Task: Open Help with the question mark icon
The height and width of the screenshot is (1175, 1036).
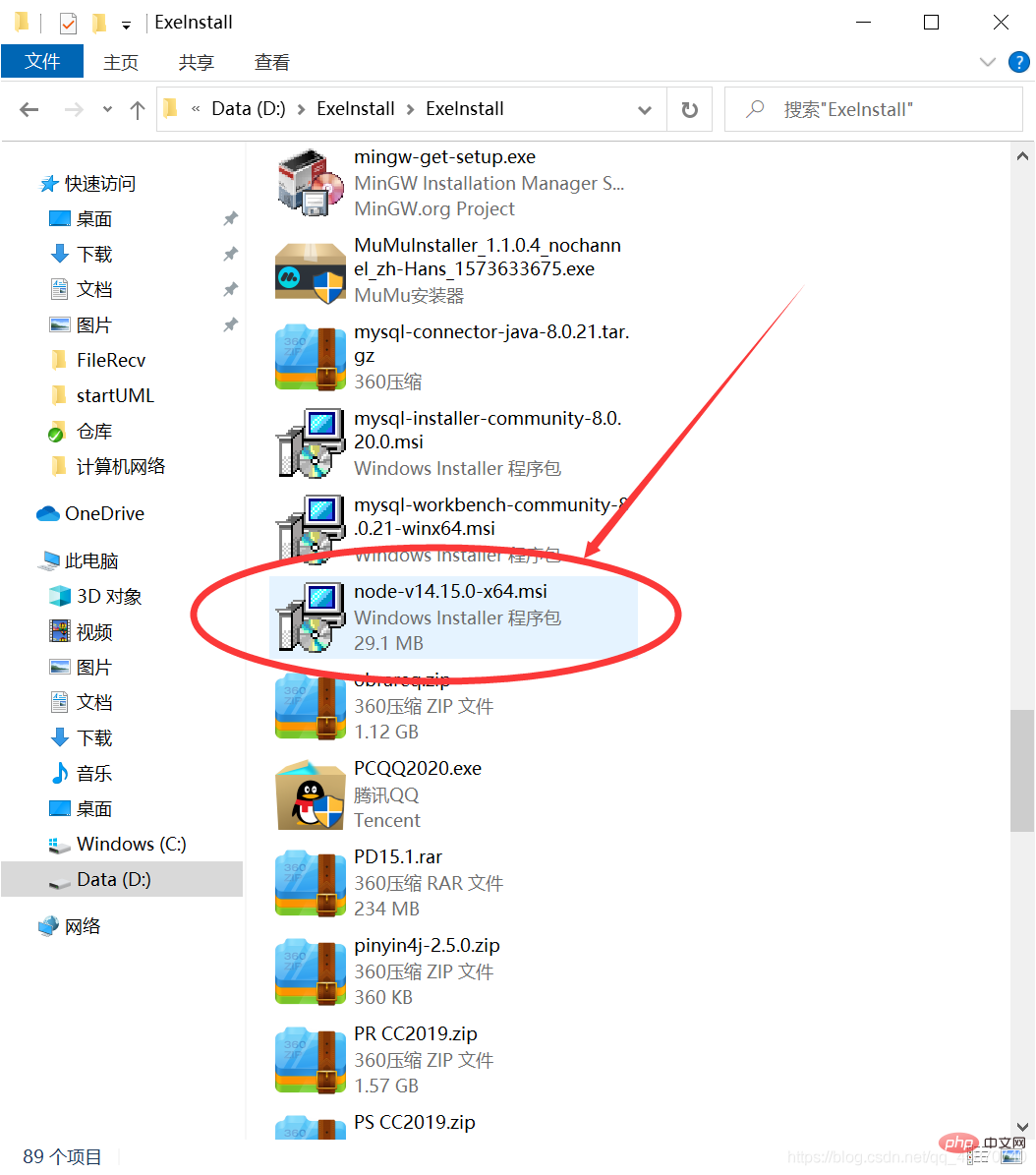Action: pos(1018,61)
